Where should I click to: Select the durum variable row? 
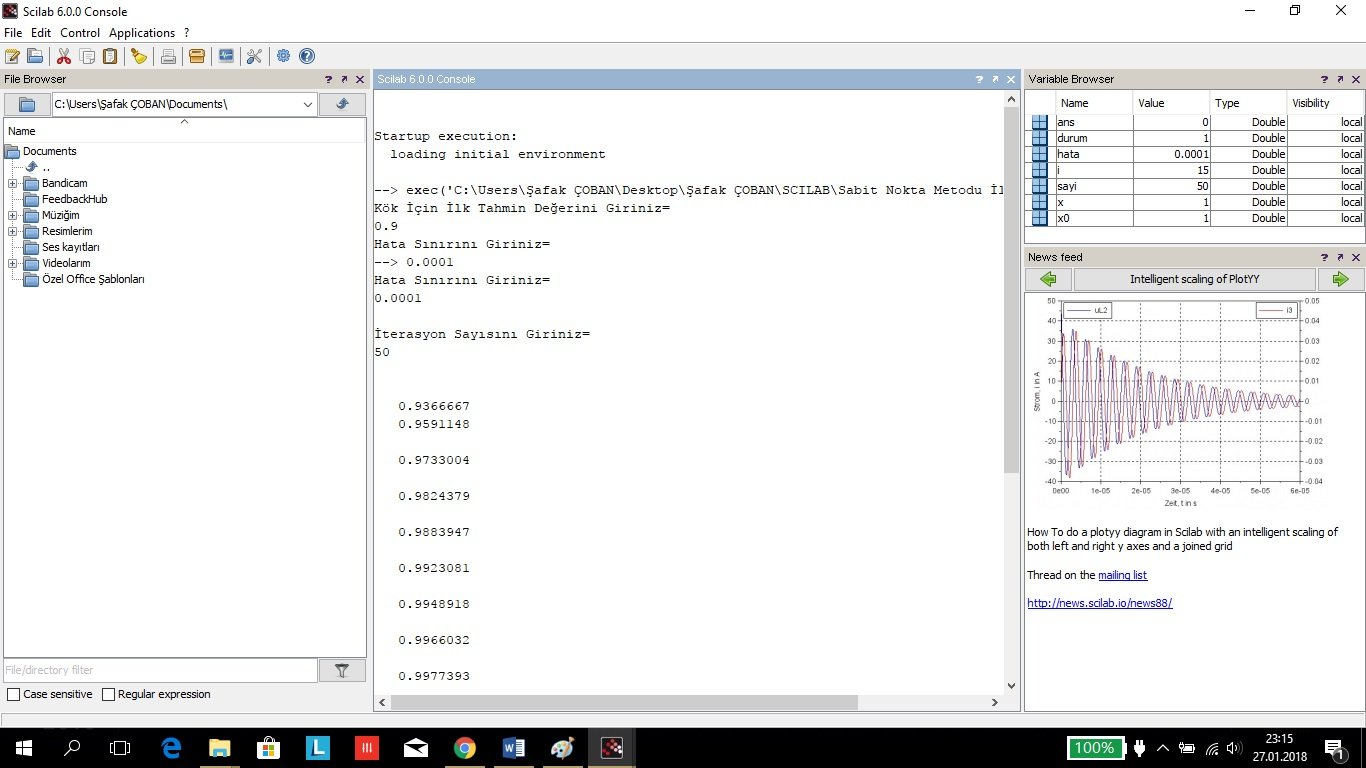click(x=1197, y=138)
